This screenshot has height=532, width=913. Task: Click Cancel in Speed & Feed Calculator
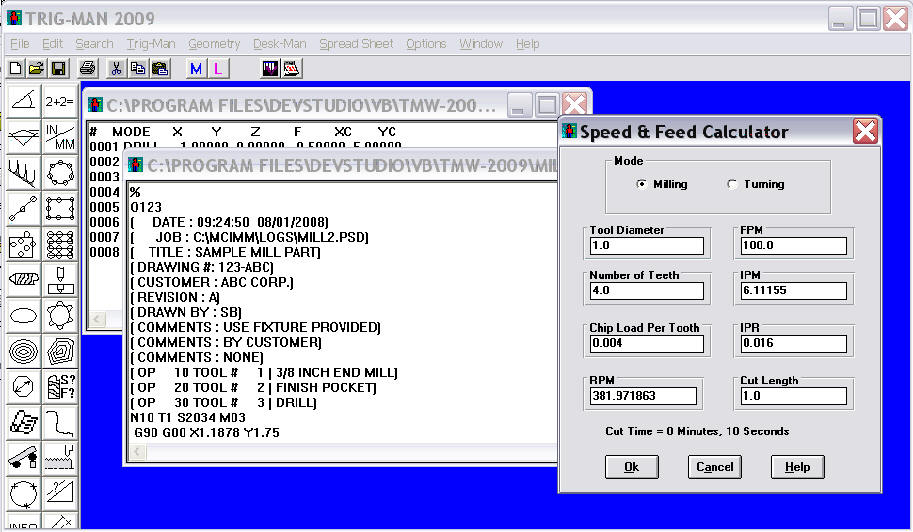[x=714, y=467]
